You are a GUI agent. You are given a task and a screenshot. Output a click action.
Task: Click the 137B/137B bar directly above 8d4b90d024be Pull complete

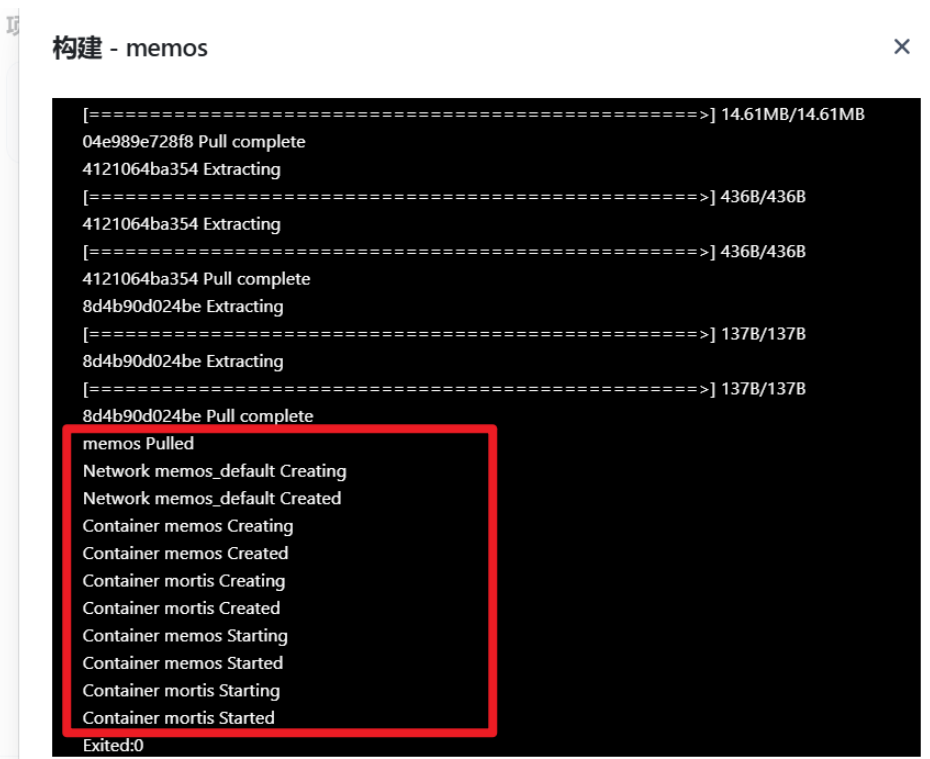(x=444, y=389)
